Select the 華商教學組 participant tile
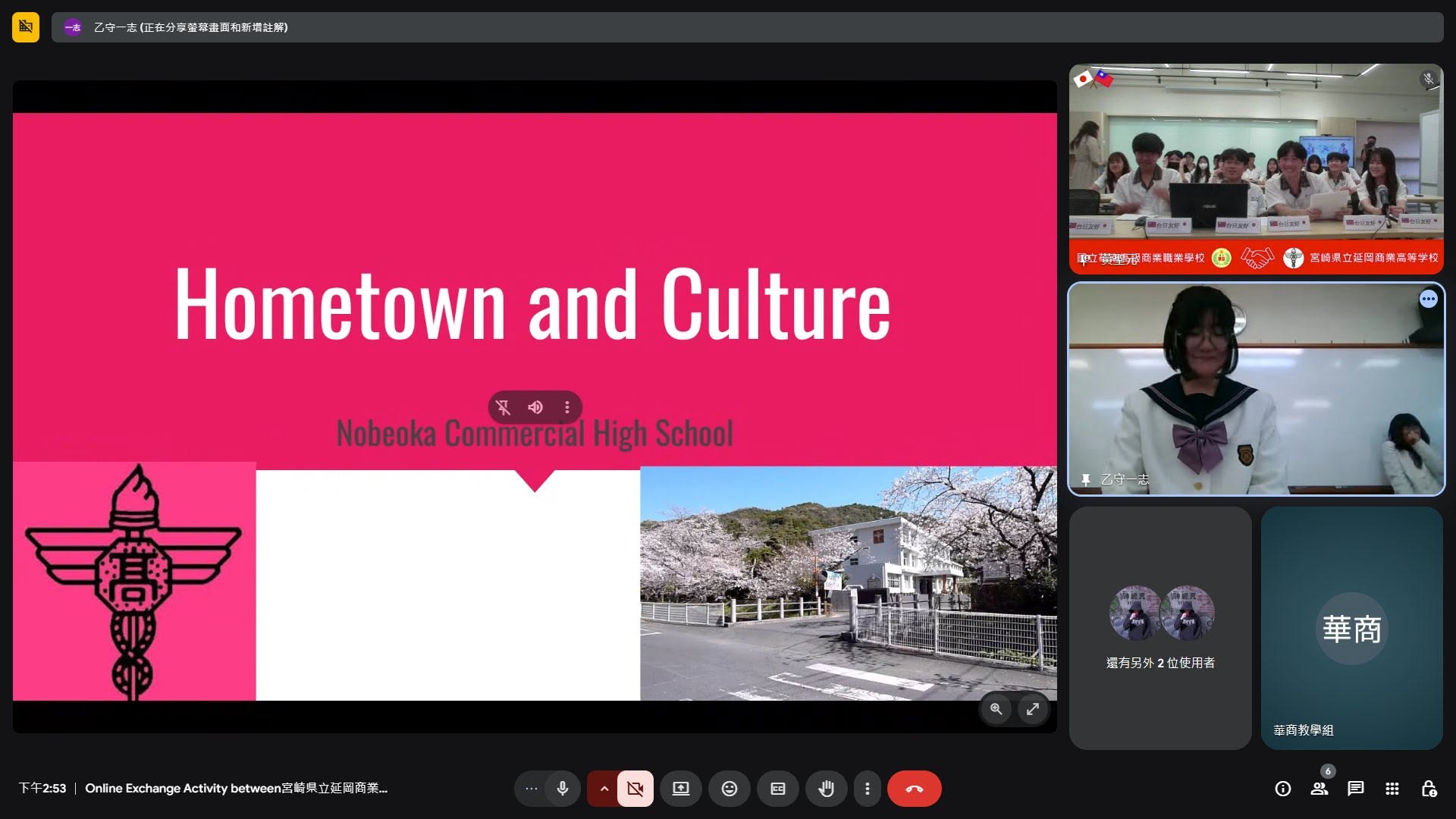The width and height of the screenshot is (1456, 819). [1352, 628]
